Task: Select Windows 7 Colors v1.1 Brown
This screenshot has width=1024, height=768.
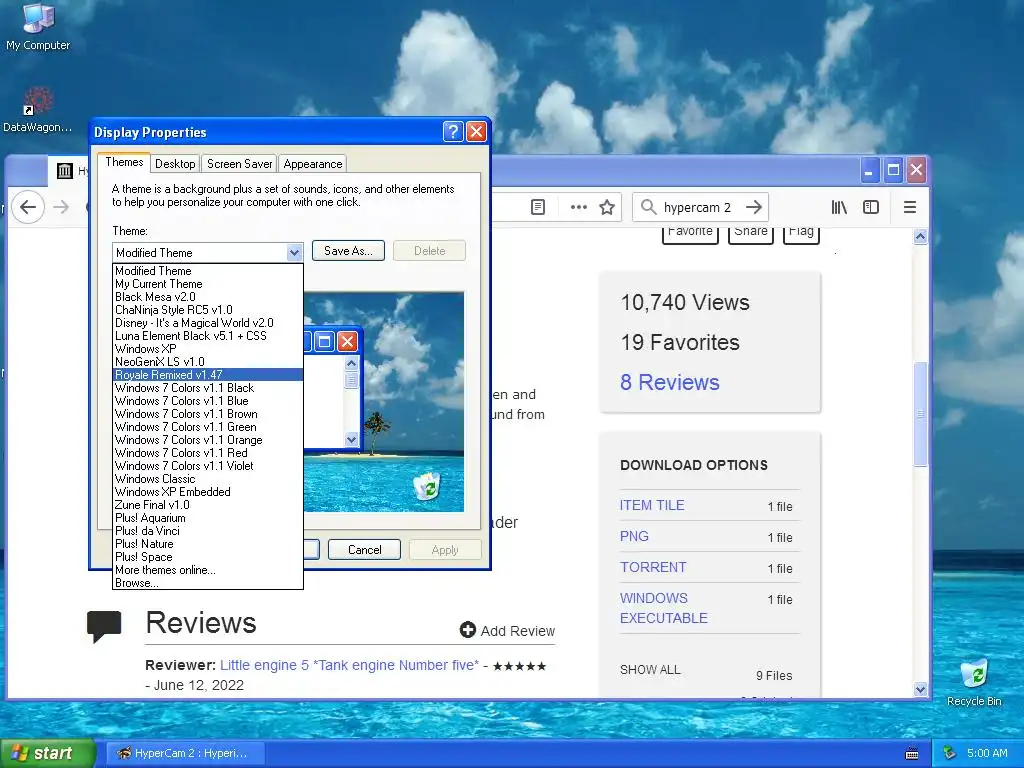Action: point(208,414)
